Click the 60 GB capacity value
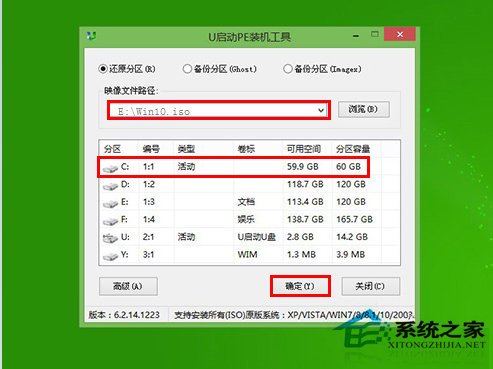 point(348,166)
